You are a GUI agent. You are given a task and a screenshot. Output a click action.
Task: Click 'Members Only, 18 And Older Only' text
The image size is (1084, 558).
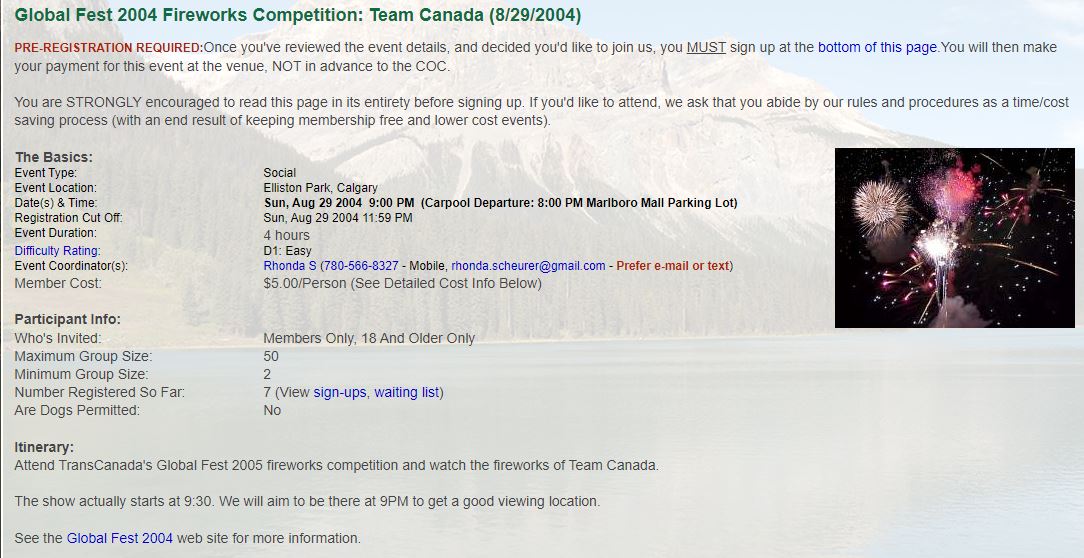coord(369,338)
